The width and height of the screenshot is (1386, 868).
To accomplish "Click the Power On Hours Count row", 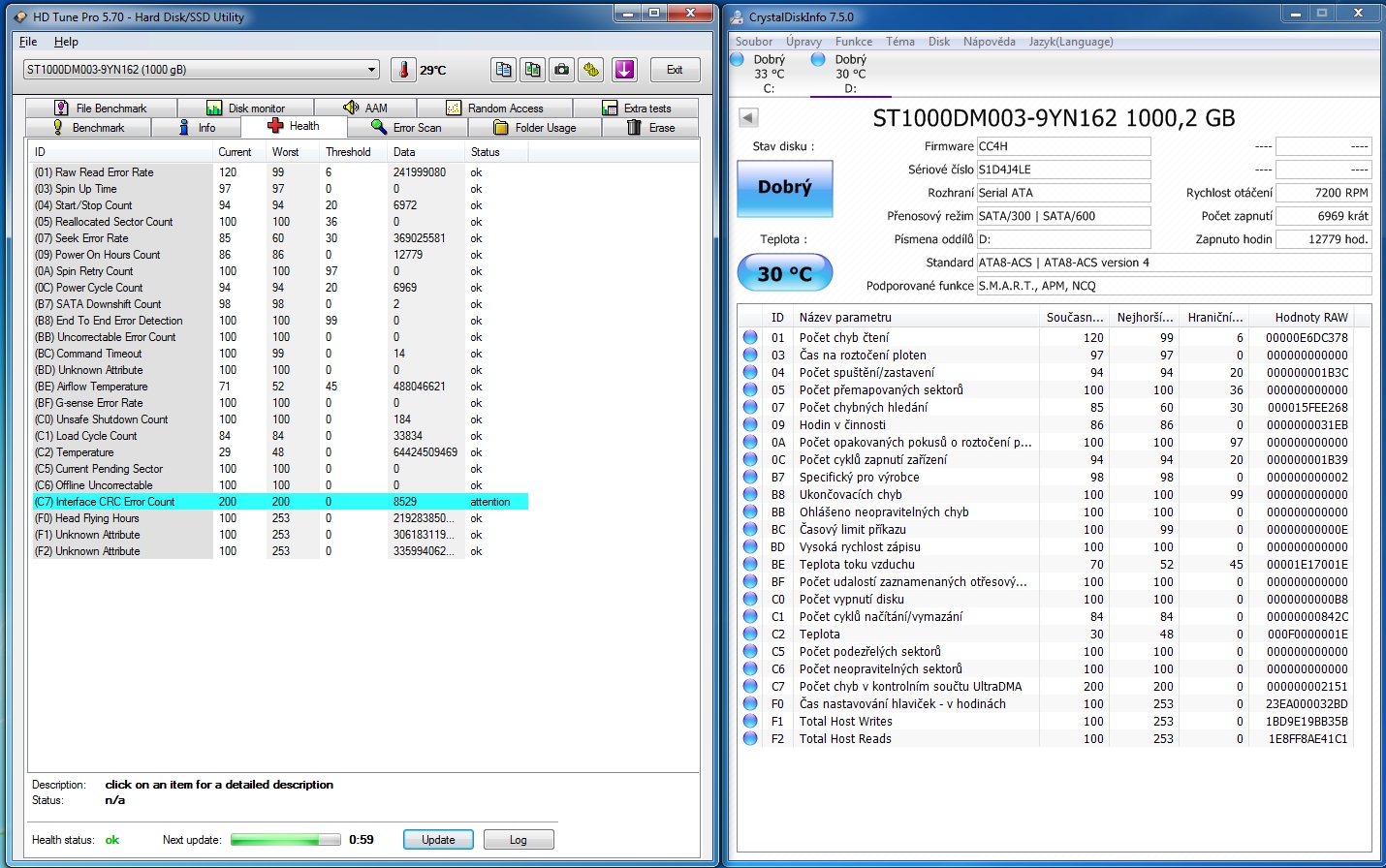I will point(280,255).
